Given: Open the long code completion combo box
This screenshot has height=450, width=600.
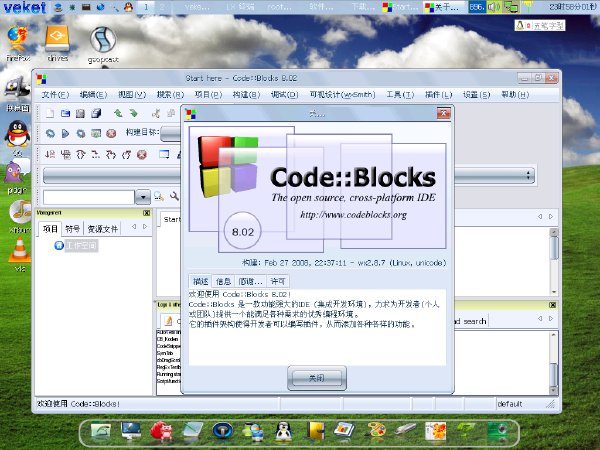Looking at the screenshot, I should (289, 176).
